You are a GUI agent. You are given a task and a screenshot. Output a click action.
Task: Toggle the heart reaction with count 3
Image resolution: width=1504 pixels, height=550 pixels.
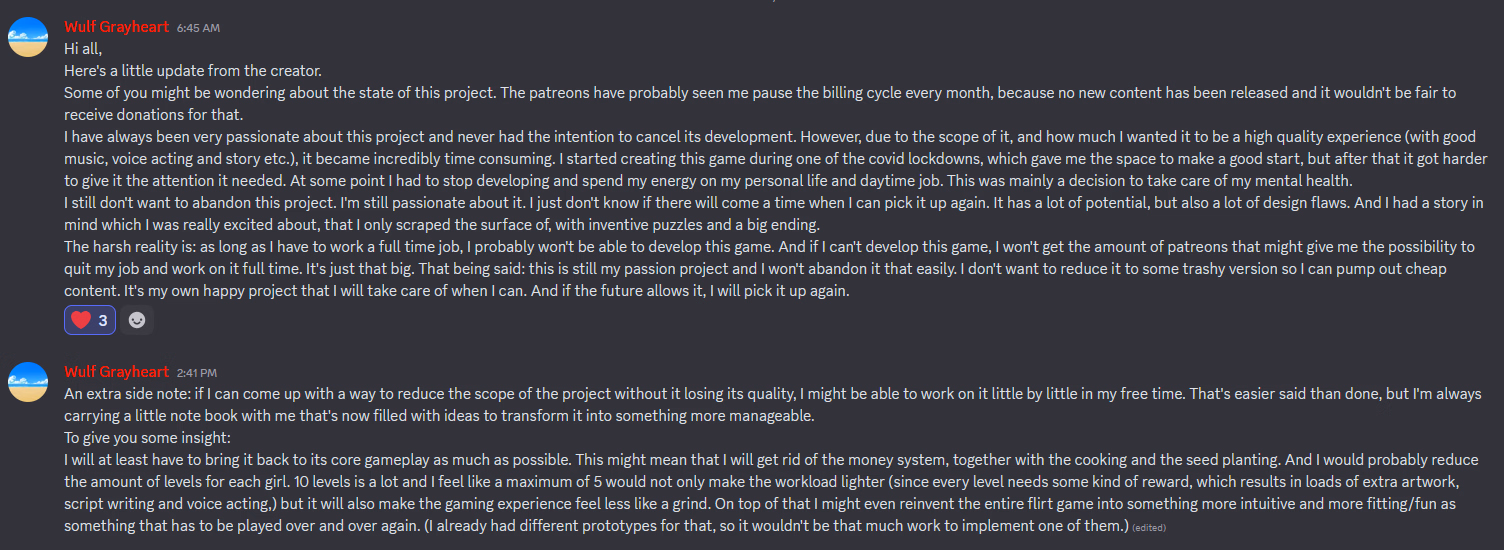tap(91, 321)
